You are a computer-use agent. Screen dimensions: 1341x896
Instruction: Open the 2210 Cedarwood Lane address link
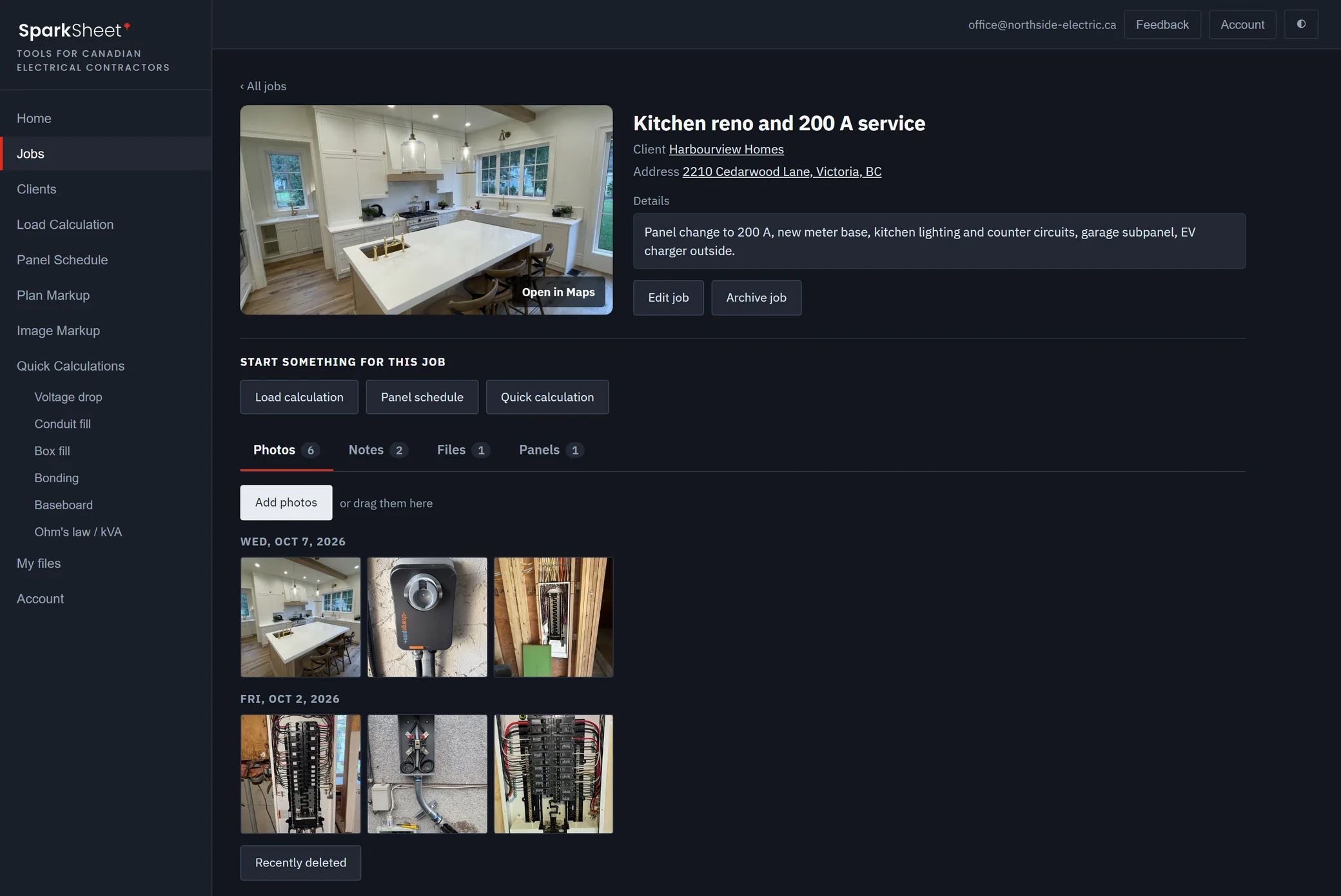click(781, 171)
